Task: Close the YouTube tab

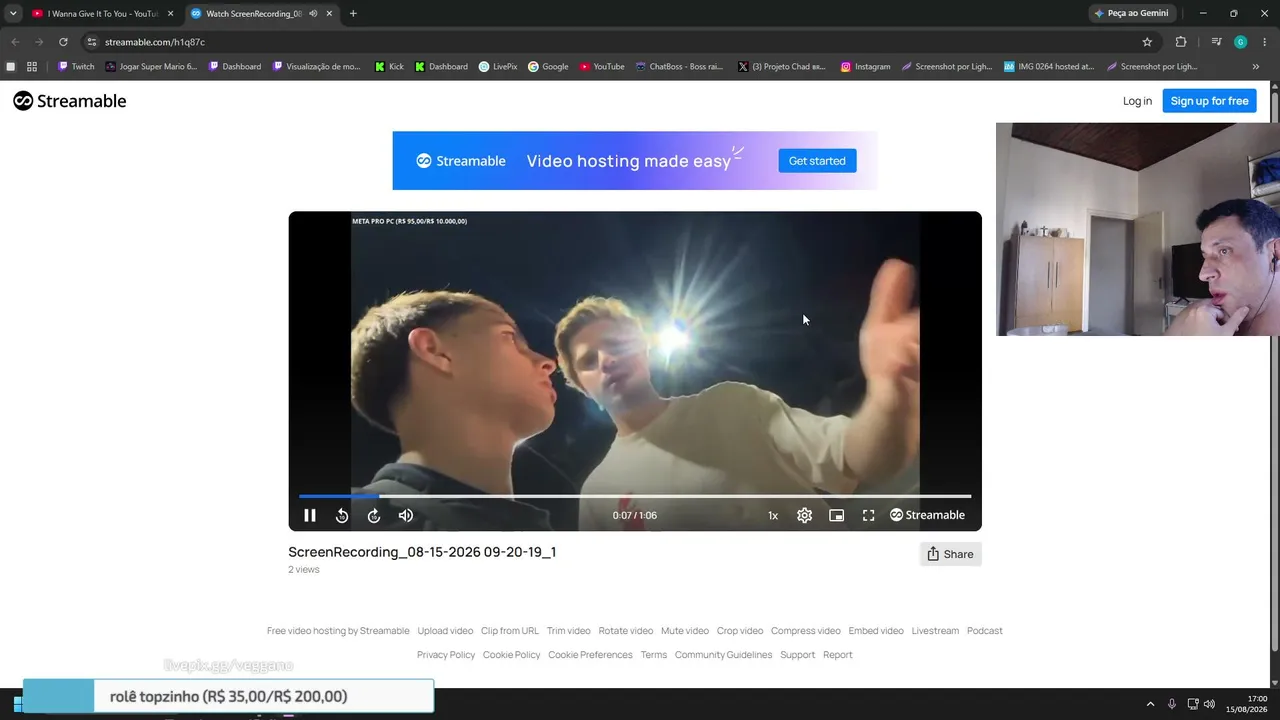Action: click(170, 13)
